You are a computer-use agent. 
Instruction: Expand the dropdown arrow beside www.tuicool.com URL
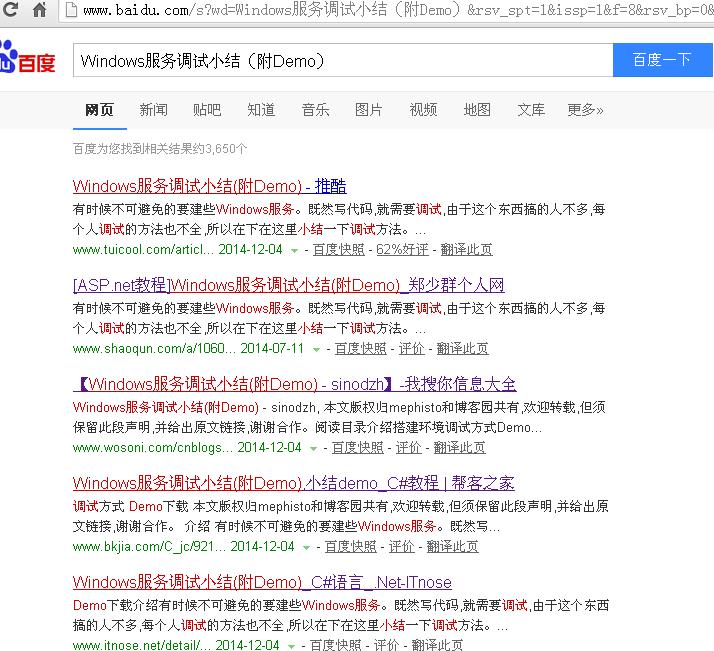point(295,250)
